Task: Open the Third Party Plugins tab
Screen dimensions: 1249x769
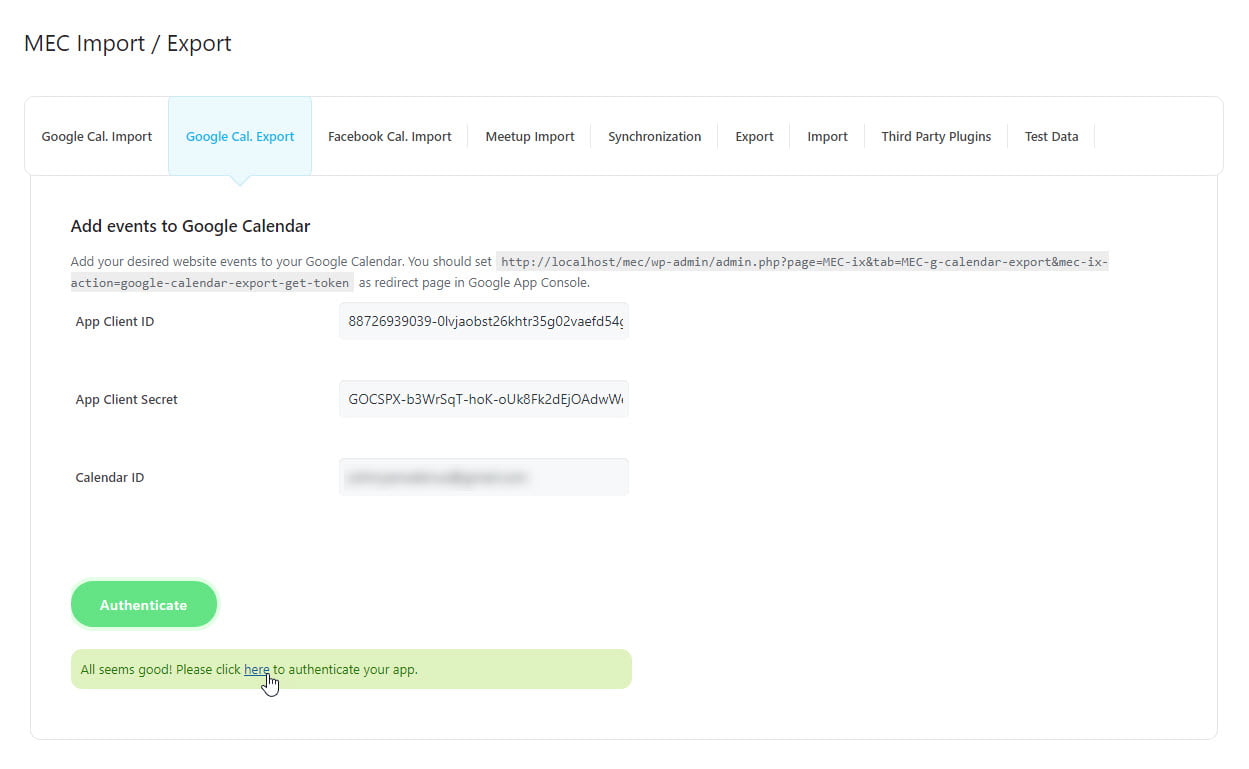Action: [x=936, y=137]
